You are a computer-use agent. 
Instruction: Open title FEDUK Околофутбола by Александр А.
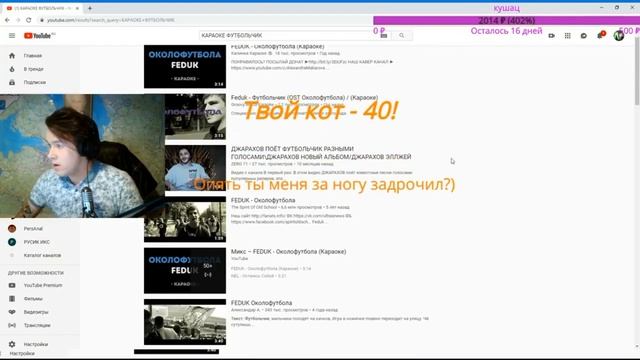point(261,303)
